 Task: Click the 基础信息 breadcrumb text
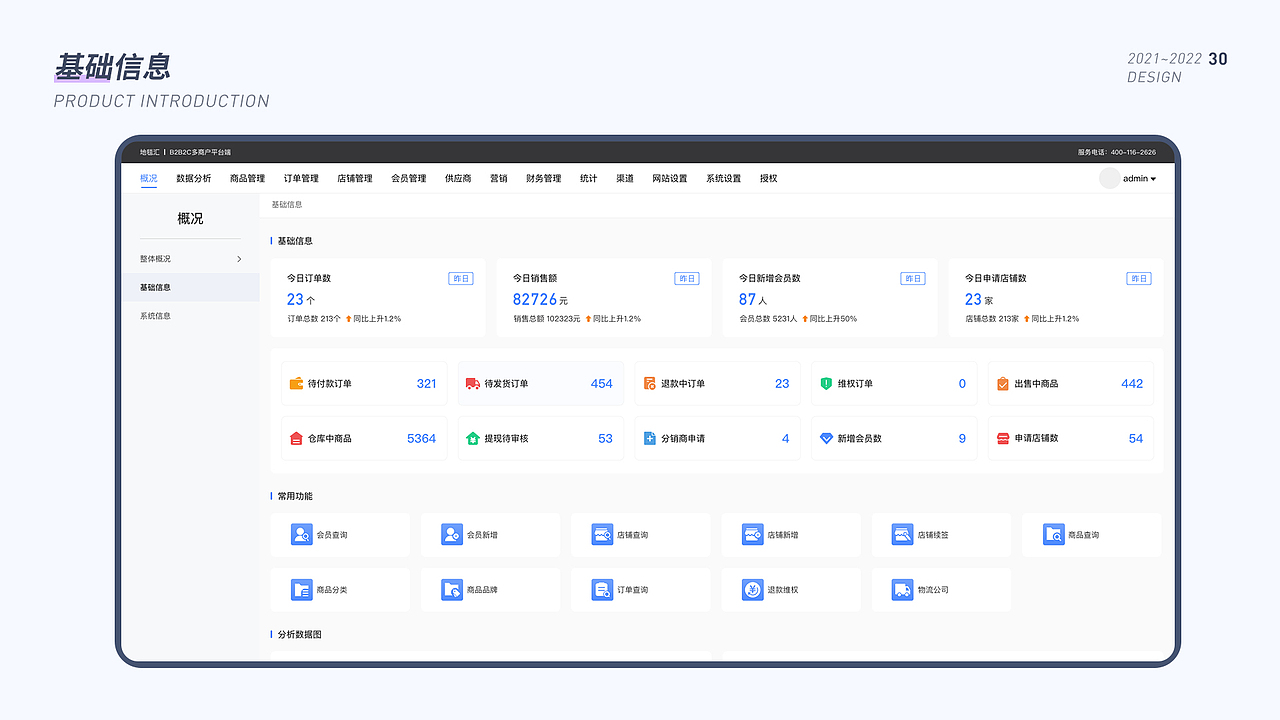coord(287,204)
